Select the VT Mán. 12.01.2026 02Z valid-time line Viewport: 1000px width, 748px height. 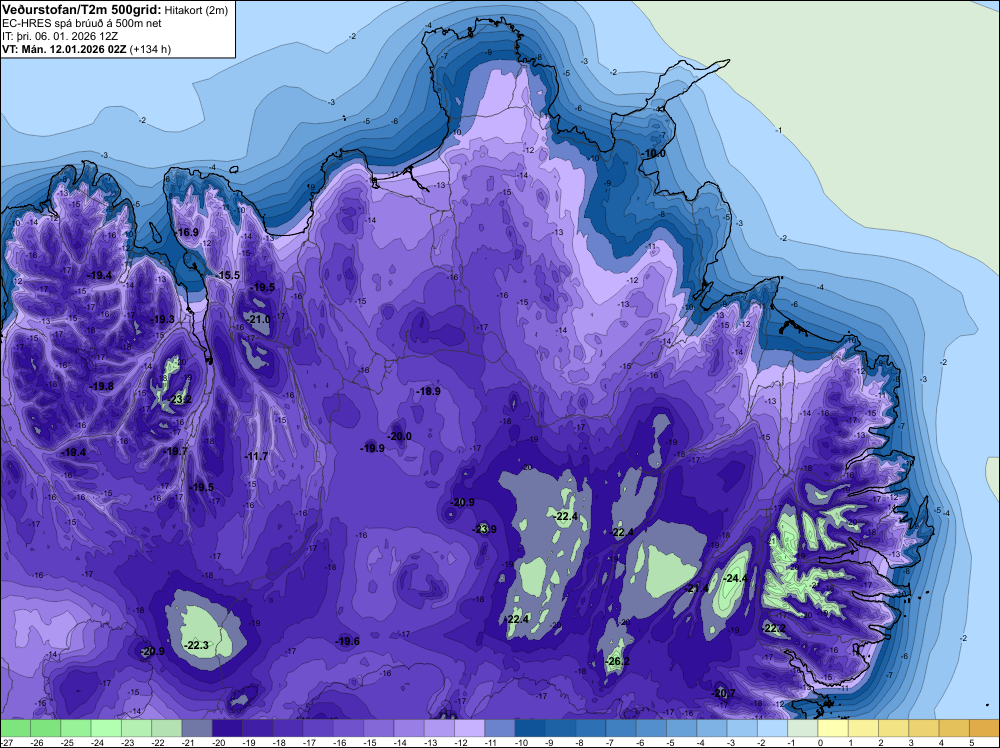(86, 49)
